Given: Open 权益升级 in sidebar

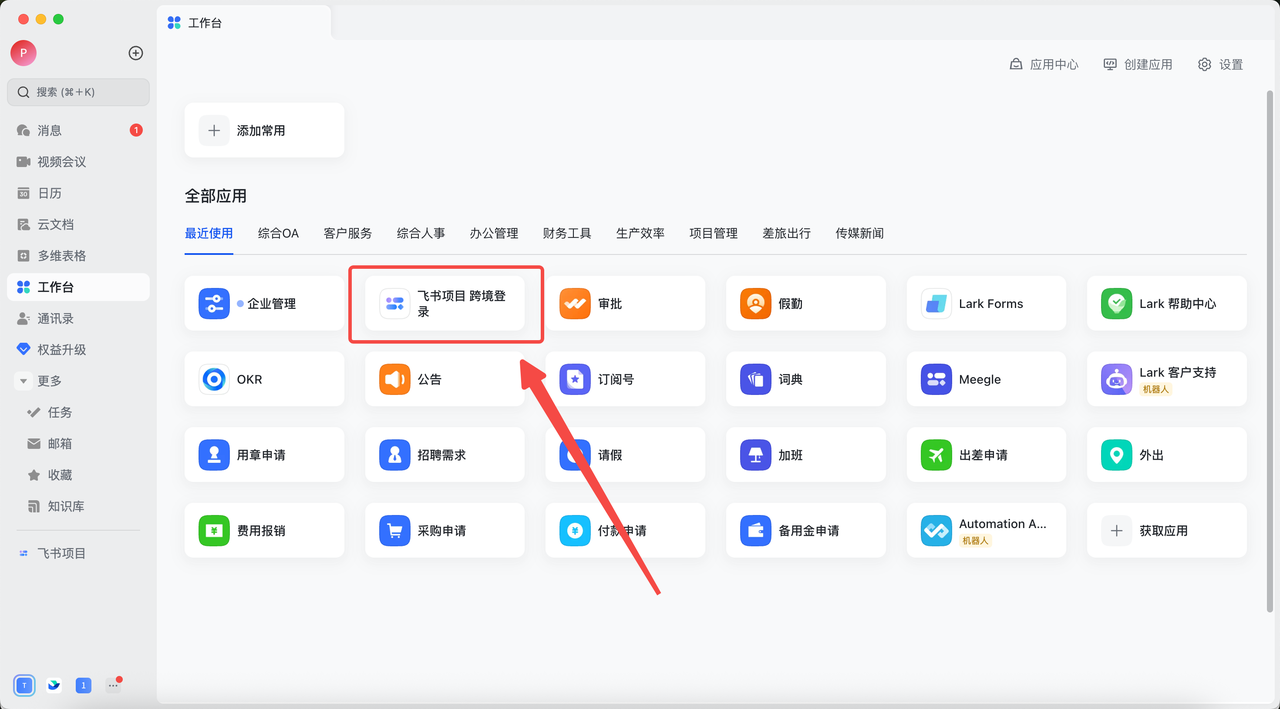Looking at the screenshot, I should coord(78,349).
